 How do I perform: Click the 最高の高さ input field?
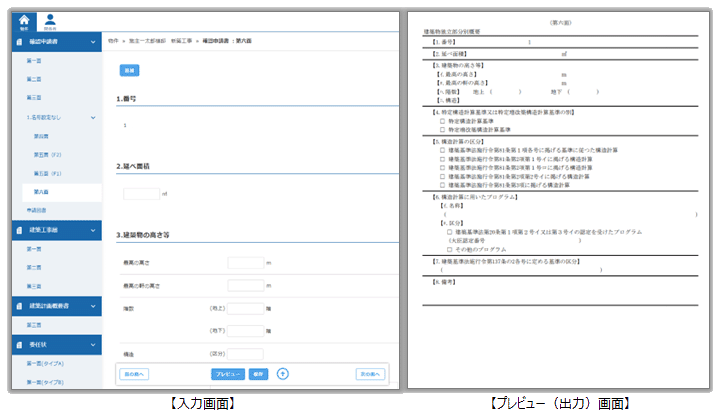pos(245,263)
